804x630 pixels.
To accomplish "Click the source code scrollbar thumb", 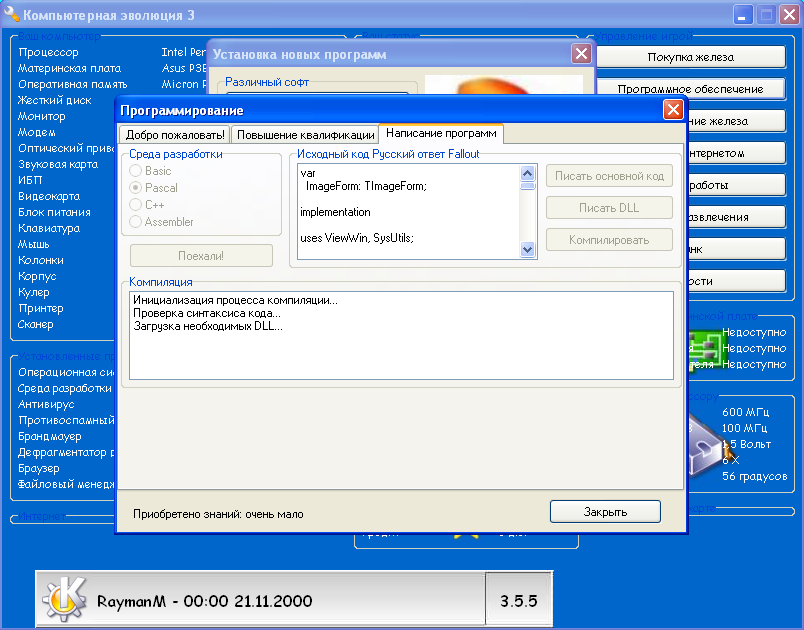I will pyautogui.click(x=527, y=186).
